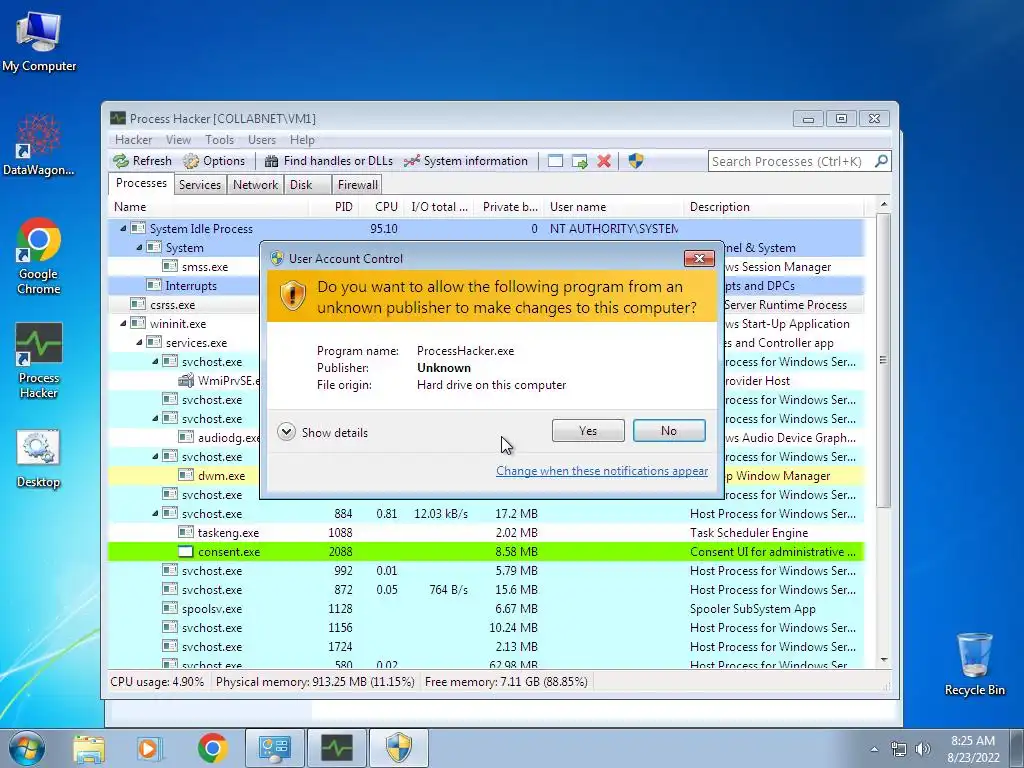Collapse the svchost.exe node above audiodg.exe

[x=155, y=419]
